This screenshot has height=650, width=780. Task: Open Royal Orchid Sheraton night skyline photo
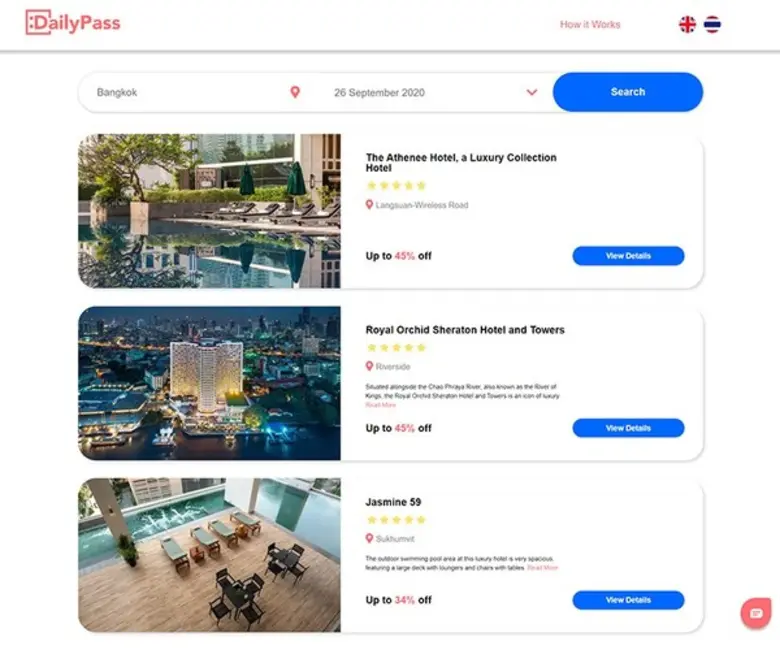point(209,383)
